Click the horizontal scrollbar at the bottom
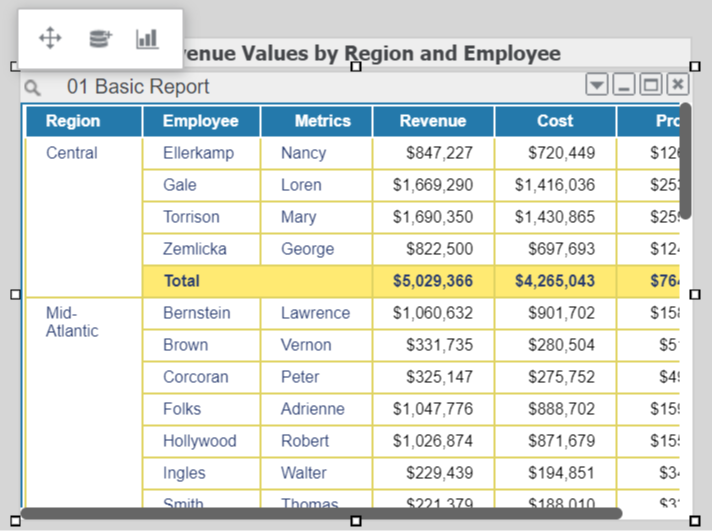 (320, 513)
